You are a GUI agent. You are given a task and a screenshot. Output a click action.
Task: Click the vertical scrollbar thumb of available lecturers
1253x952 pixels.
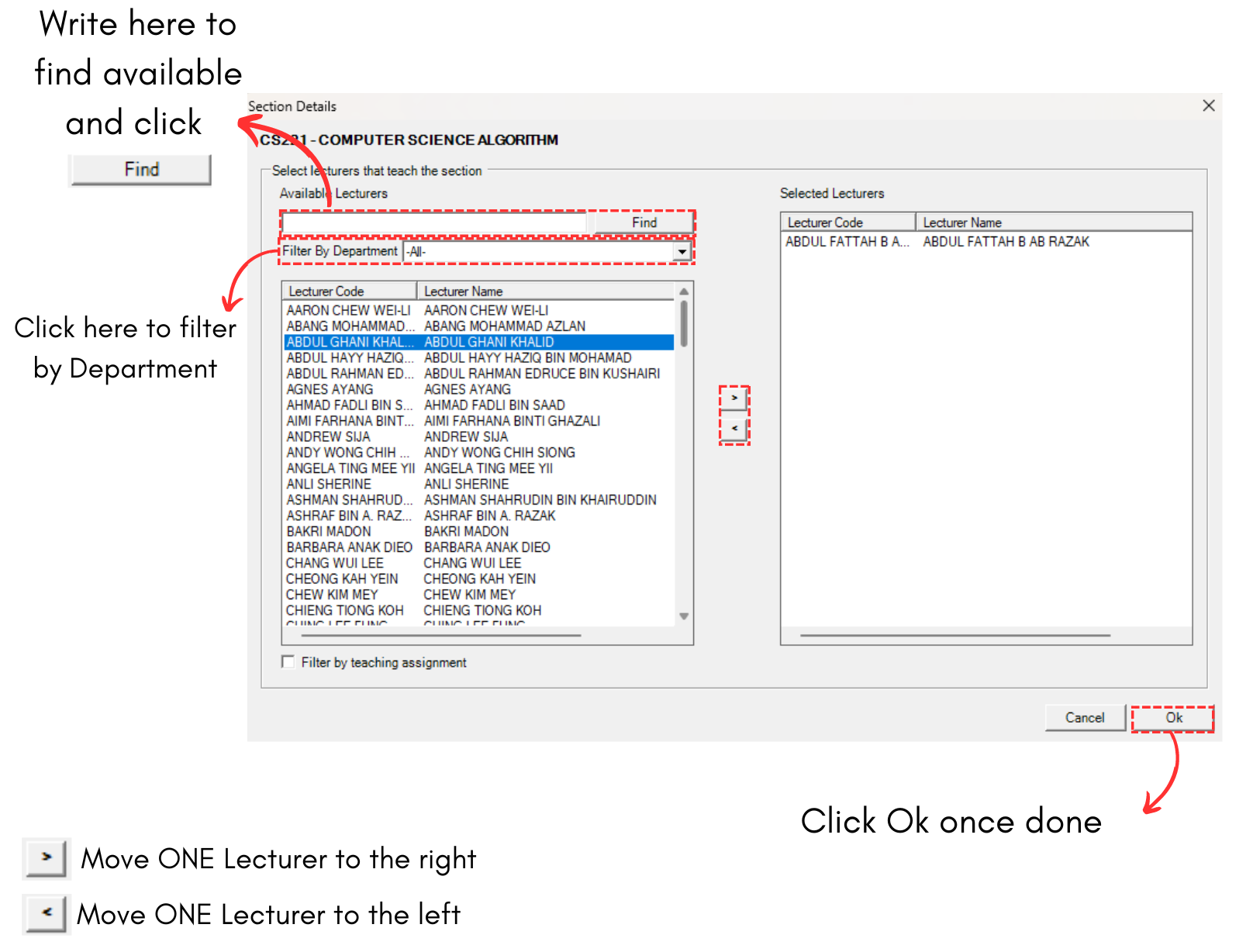[x=683, y=324]
